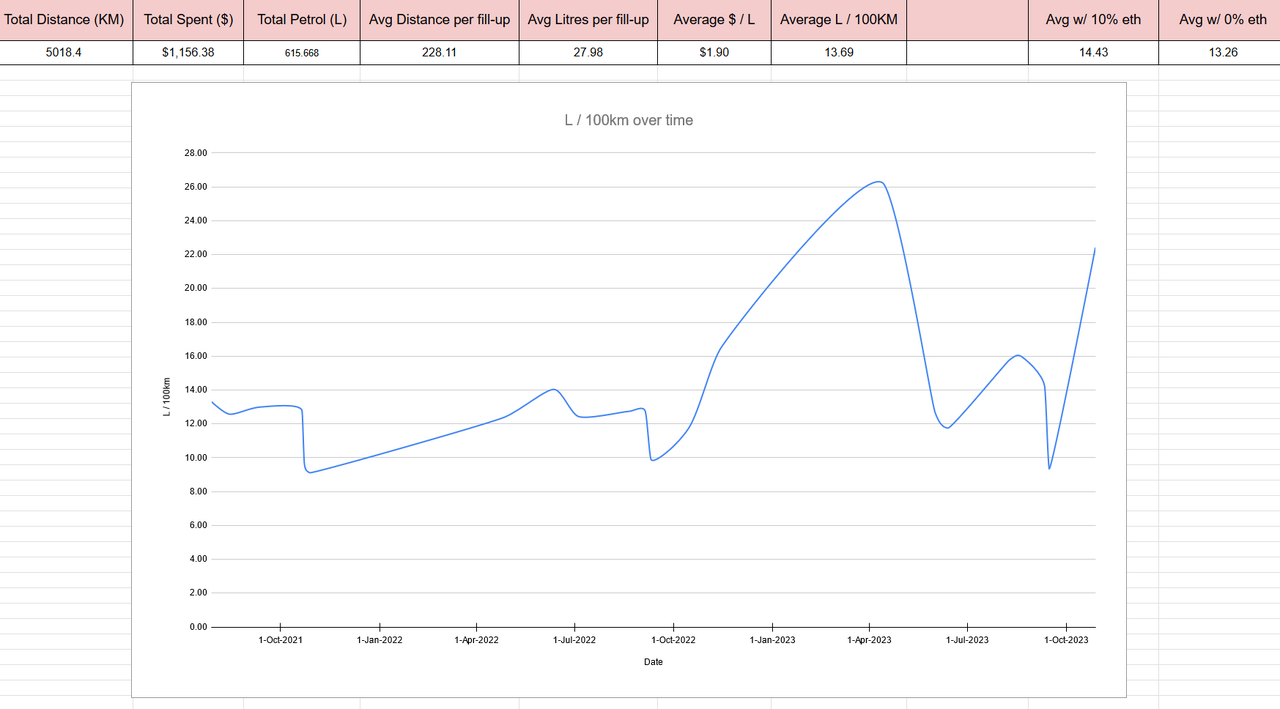Select the Average L / 100KM header cell
The height and width of the screenshot is (709, 1280).
pyautogui.click(x=838, y=20)
